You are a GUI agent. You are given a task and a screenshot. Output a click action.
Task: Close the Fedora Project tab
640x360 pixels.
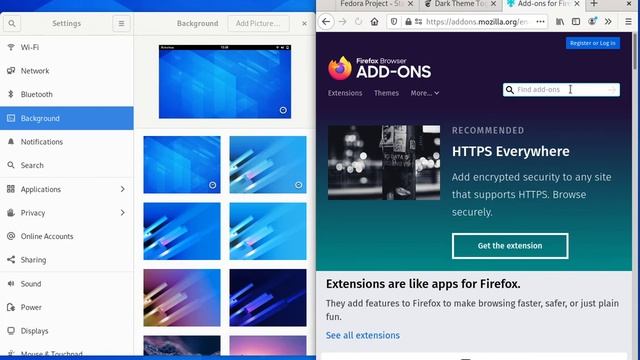(411, 4)
